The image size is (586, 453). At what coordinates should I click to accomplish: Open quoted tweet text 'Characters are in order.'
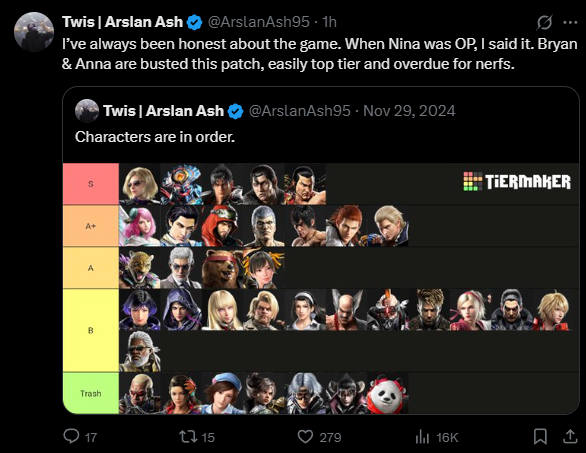click(155, 137)
